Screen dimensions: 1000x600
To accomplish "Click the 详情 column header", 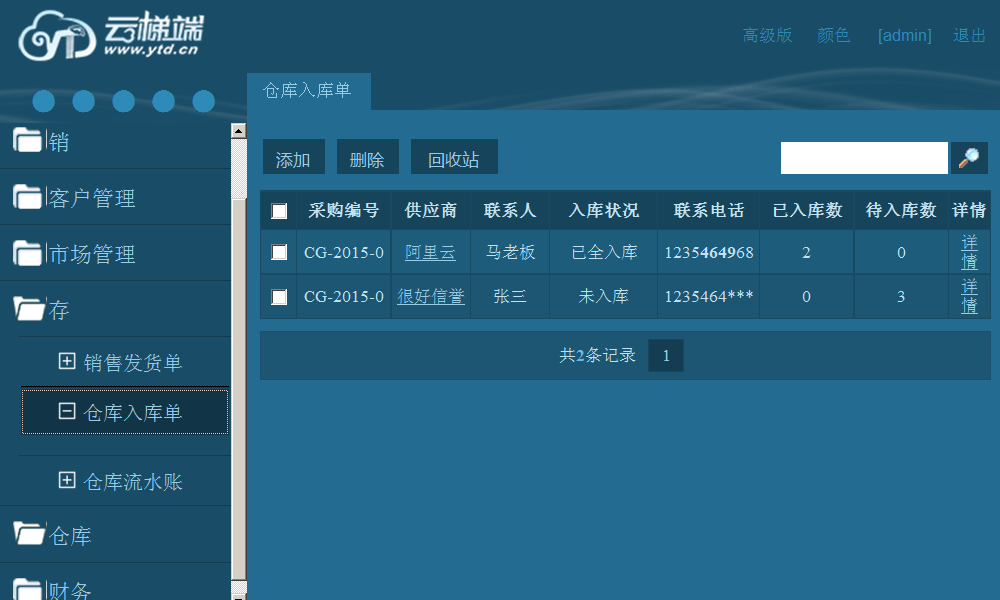I will pos(969,210).
